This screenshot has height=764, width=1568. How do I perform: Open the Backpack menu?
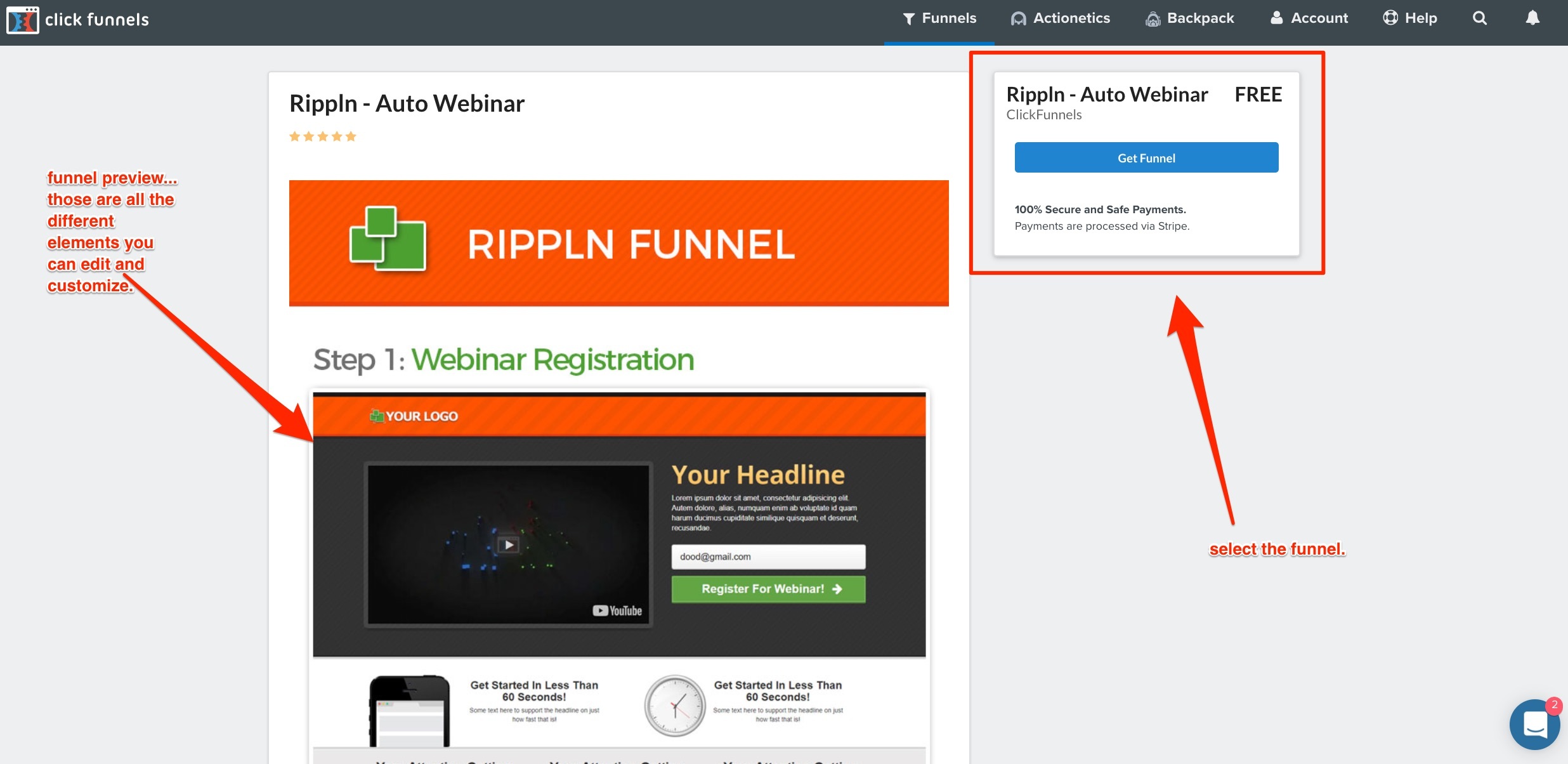(1190, 18)
